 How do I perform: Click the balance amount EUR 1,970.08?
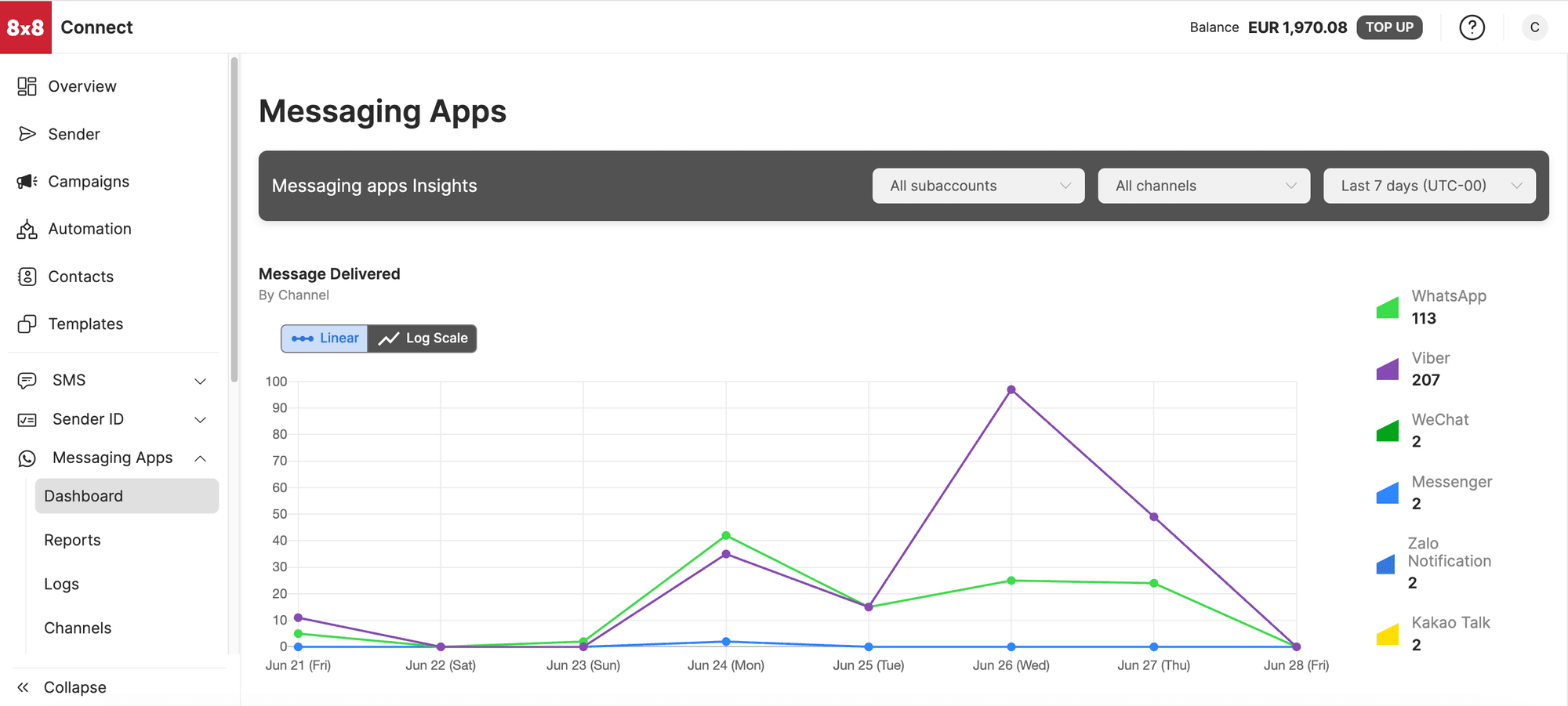click(x=1298, y=27)
